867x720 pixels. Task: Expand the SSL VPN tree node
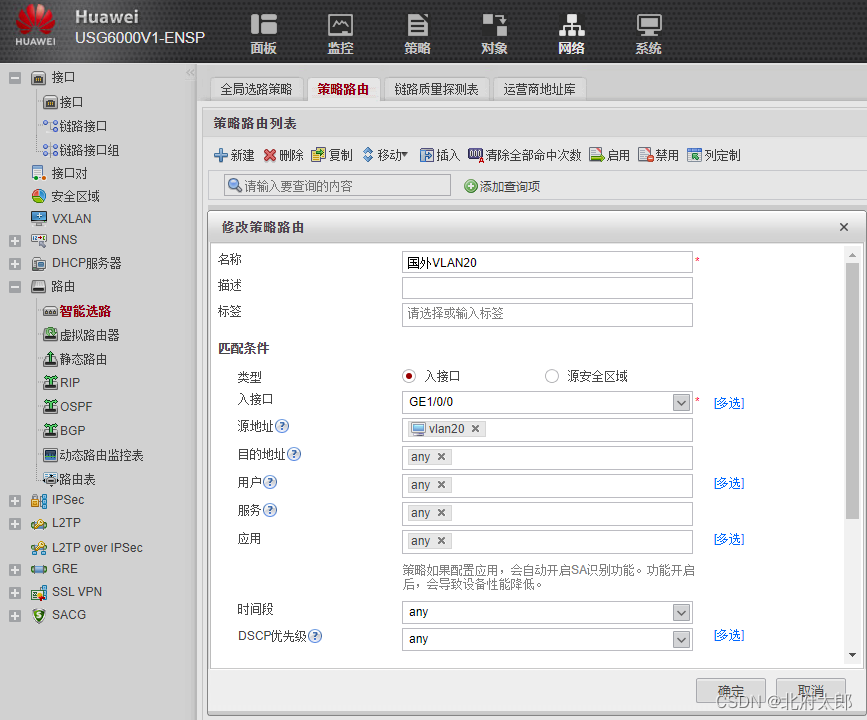coord(15,593)
